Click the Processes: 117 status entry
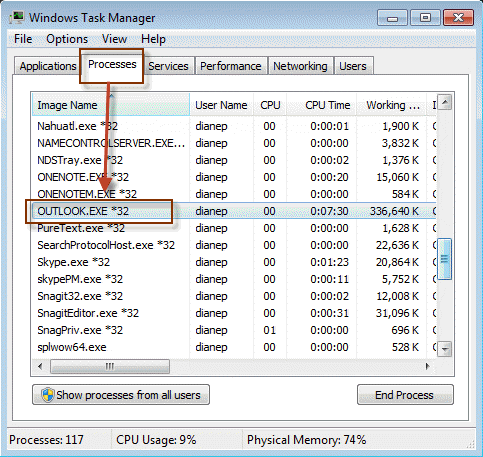The width and height of the screenshot is (483, 457). coord(46,440)
